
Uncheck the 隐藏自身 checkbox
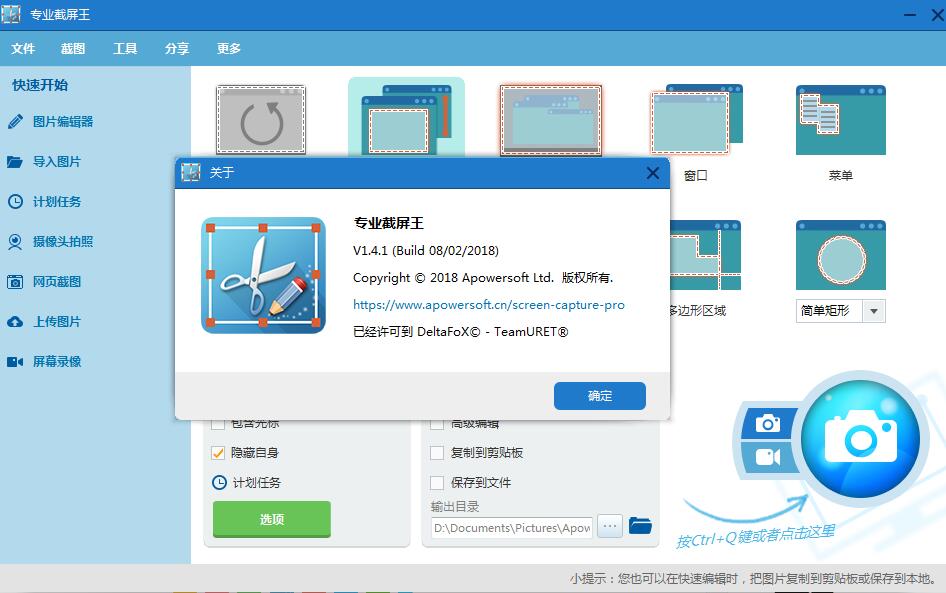pyautogui.click(x=218, y=452)
